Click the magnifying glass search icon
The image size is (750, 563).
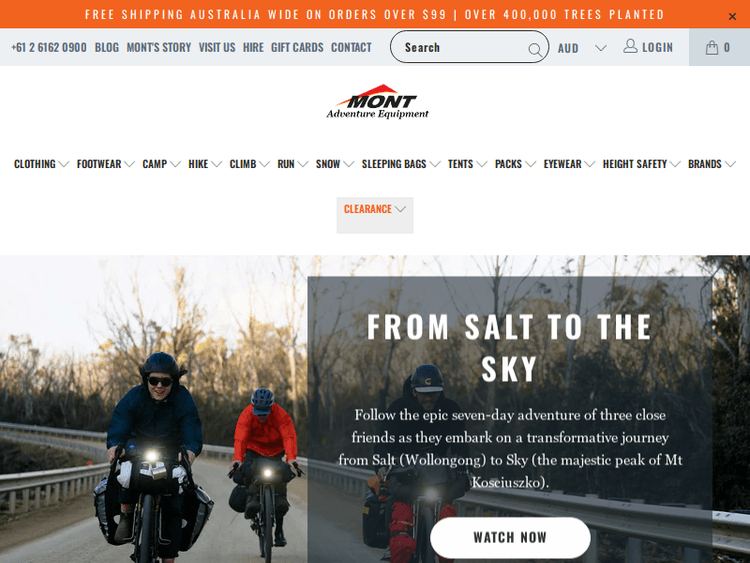(x=535, y=49)
